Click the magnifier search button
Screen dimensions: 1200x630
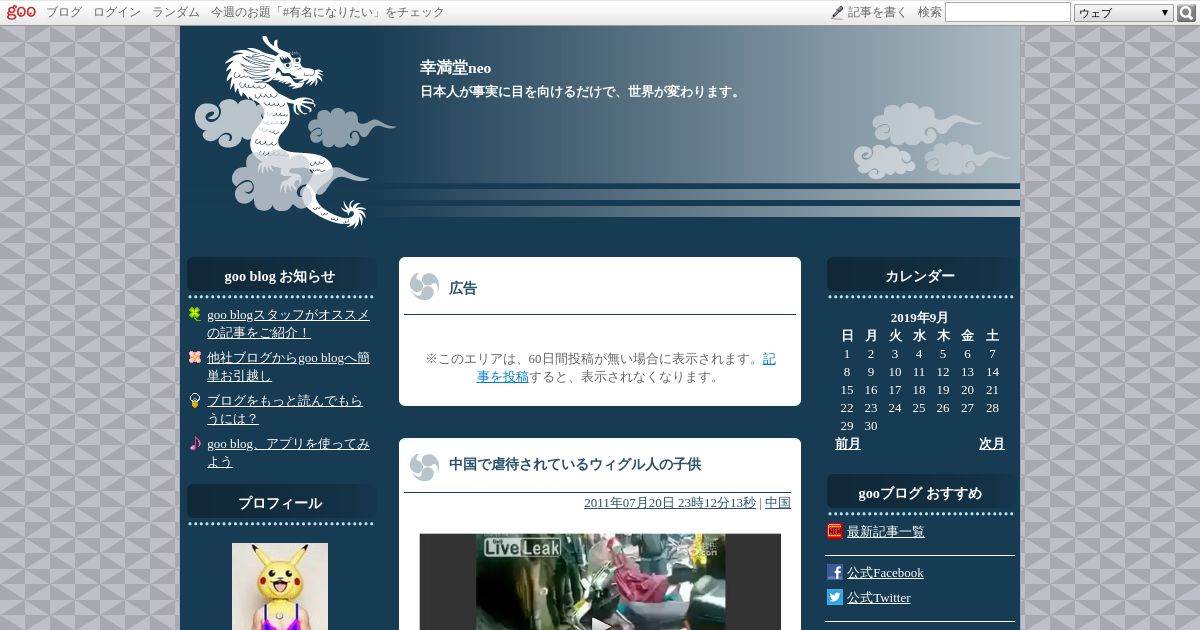(1186, 13)
